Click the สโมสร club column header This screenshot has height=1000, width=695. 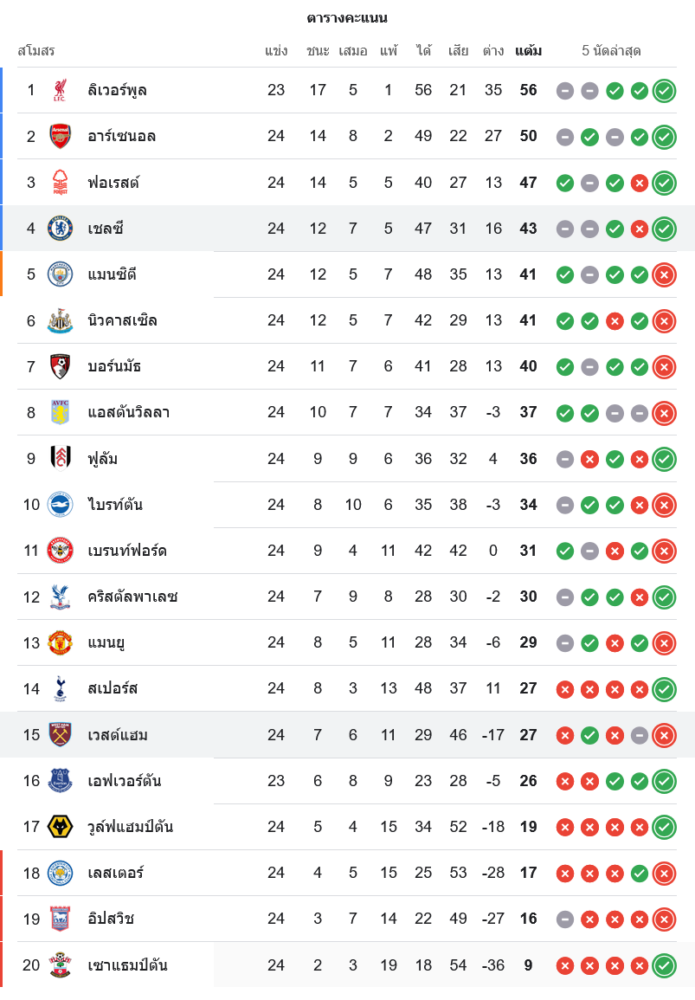click(36, 50)
